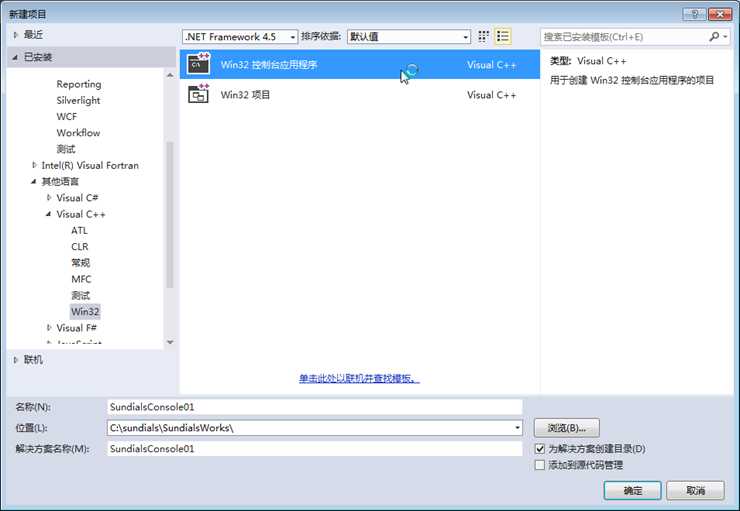Click the tree scrollbar down arrow
740x511 pixels.
click(x=170, y=342)
